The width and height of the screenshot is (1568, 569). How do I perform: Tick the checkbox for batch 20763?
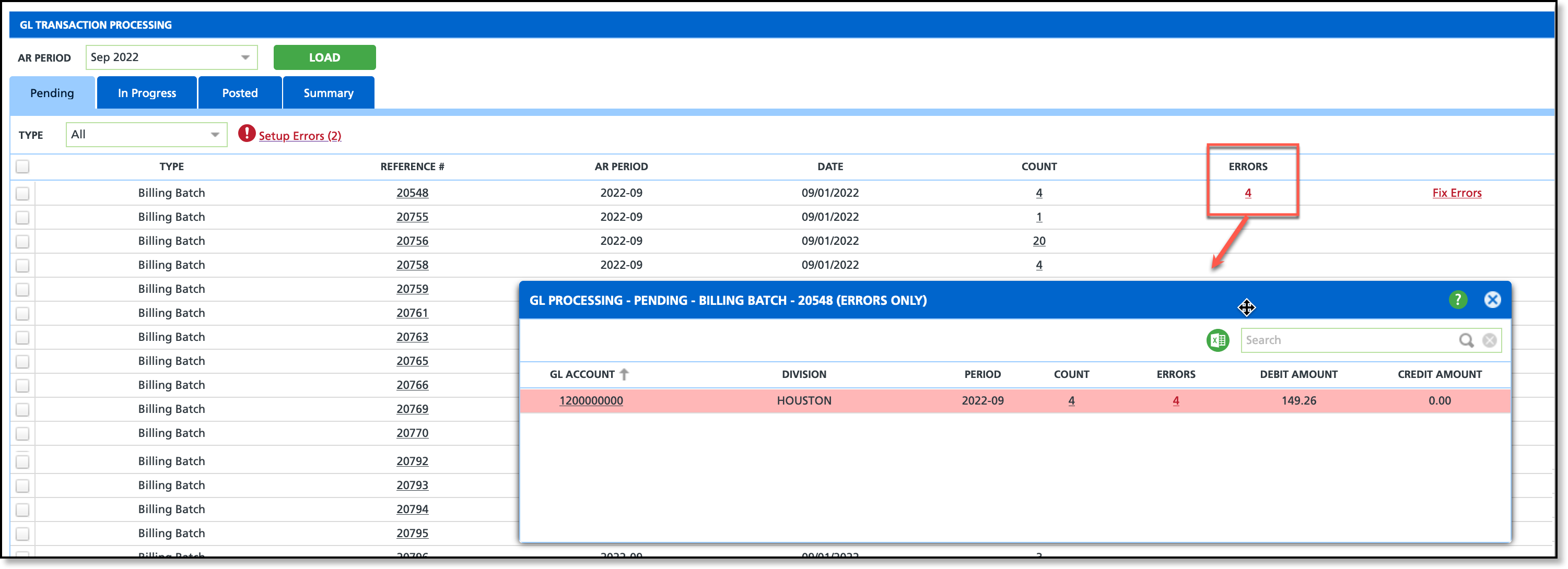(x=22, y=338)
